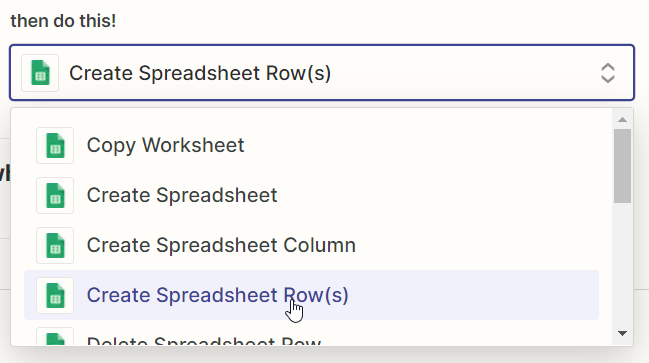Click the Sheets icon beside Delete Spreadsheet Row
The width and height of the screenshot is (649, 363).
tap(55, 337)
